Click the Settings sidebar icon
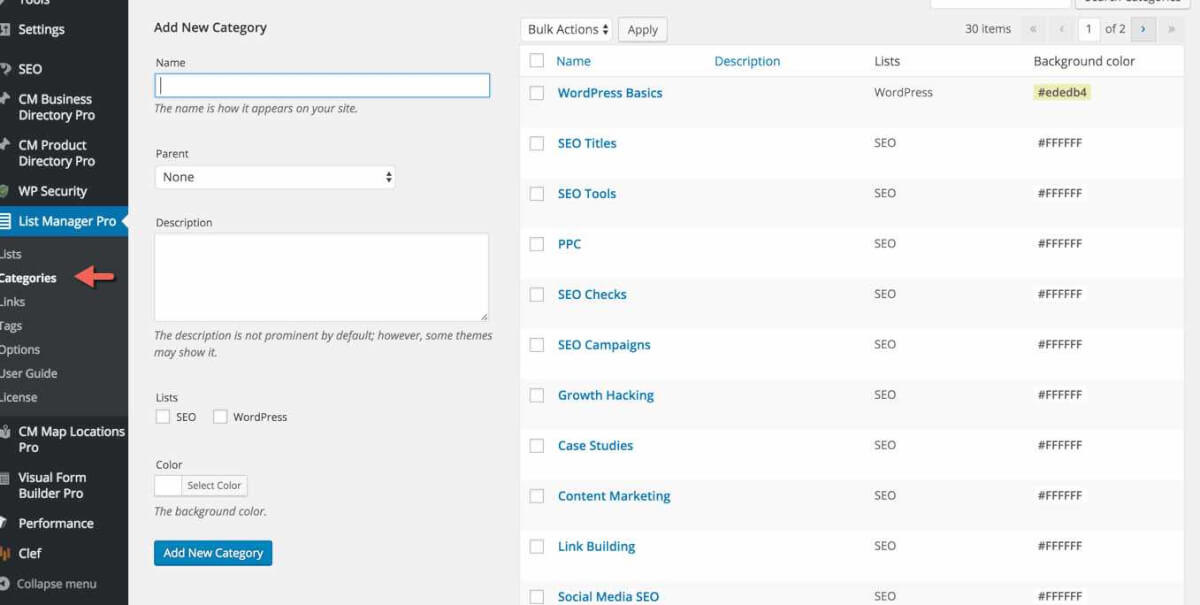The image size is (1200, 605). [x=5, y=30]
